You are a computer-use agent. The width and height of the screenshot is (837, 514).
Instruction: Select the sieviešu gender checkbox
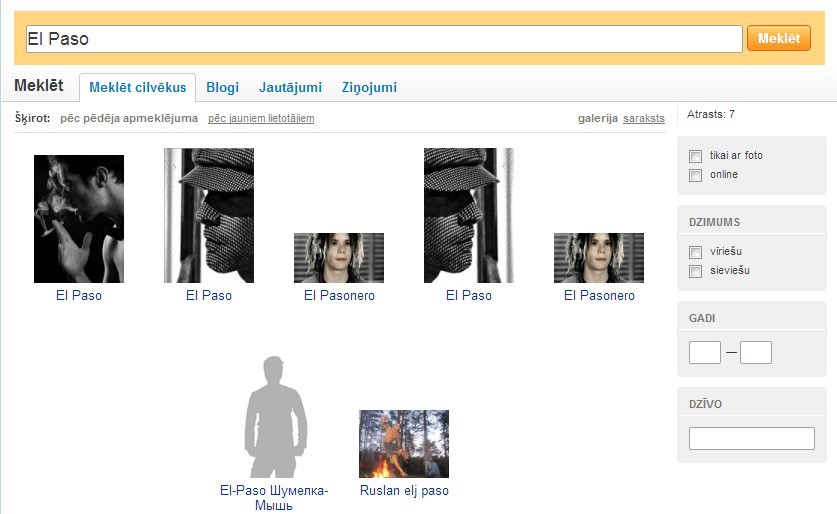(x=696, y=271)
